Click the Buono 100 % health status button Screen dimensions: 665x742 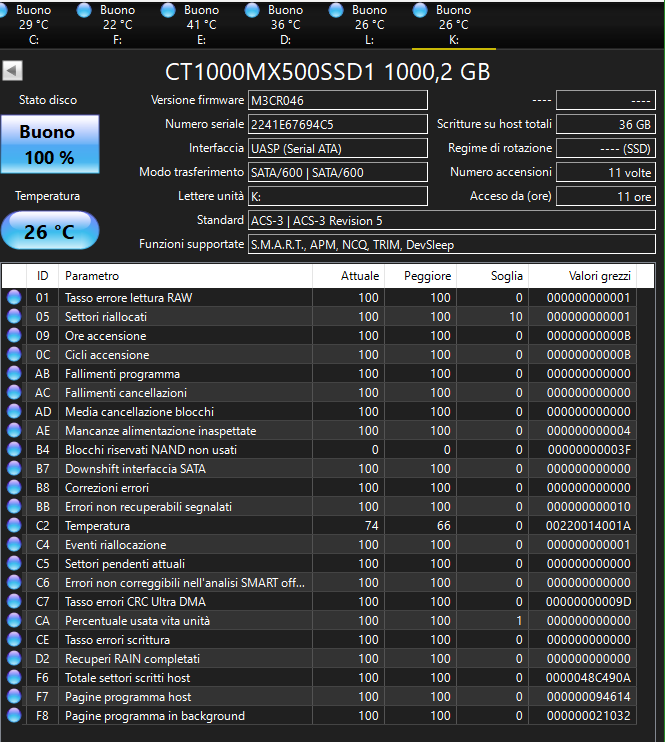[50, 144]
